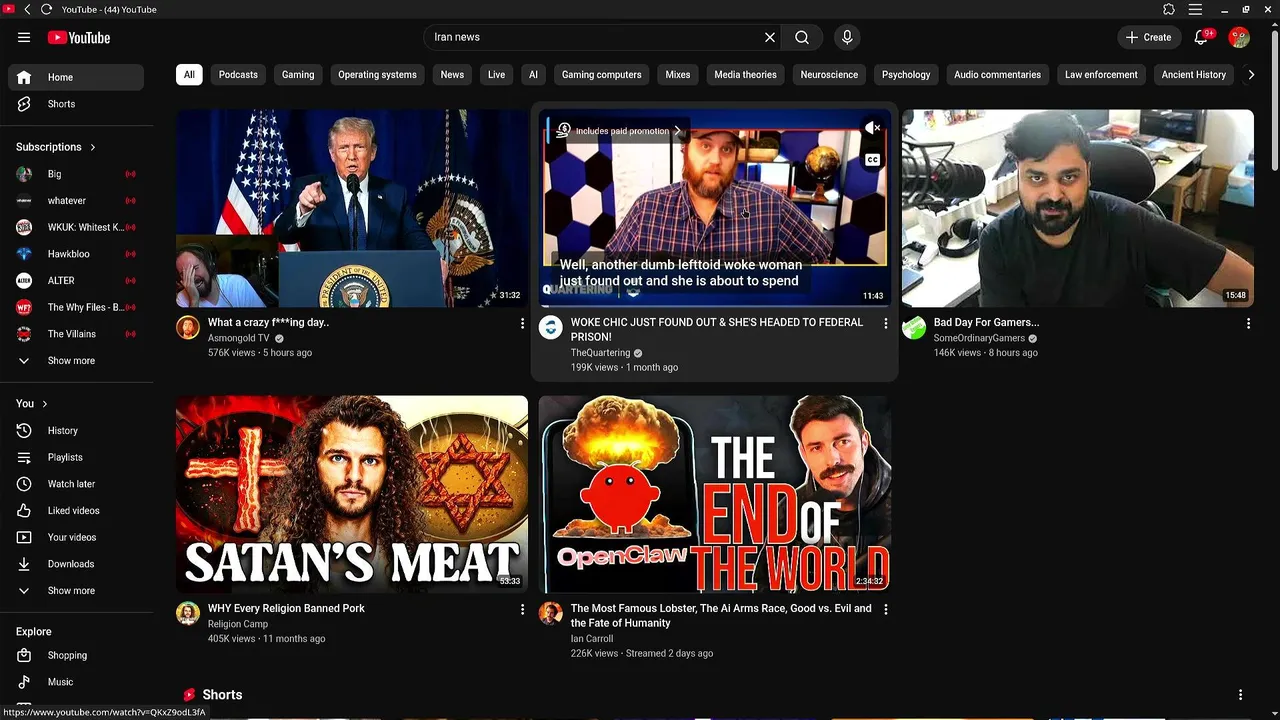The height and width of the screenshot is (720, 1280).
Task: Open Shopping under Explore
Action: (x=76, y=655)
